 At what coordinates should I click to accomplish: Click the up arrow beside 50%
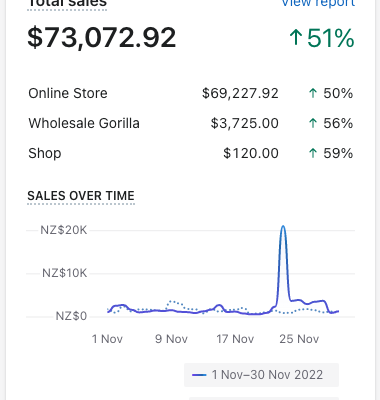click(313, 93)
